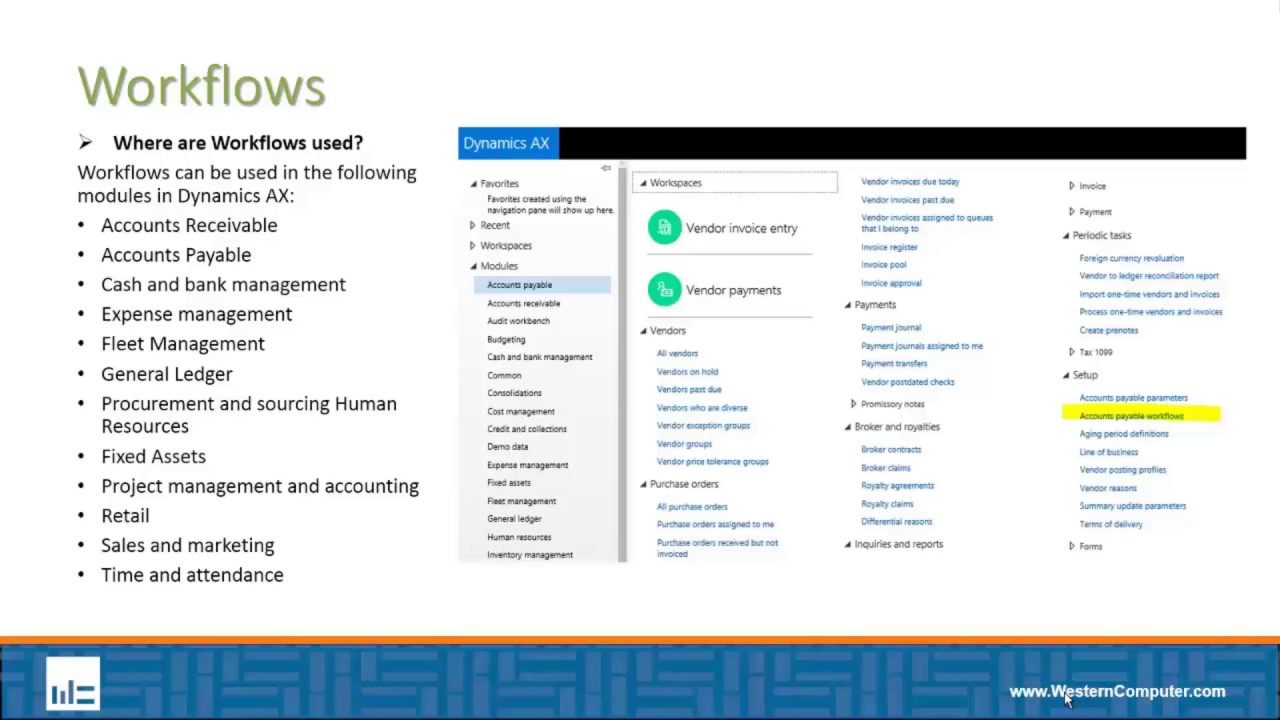Open All purchase orders link
The width and height of the screenshot is (1280, 720).
[692, 507]
